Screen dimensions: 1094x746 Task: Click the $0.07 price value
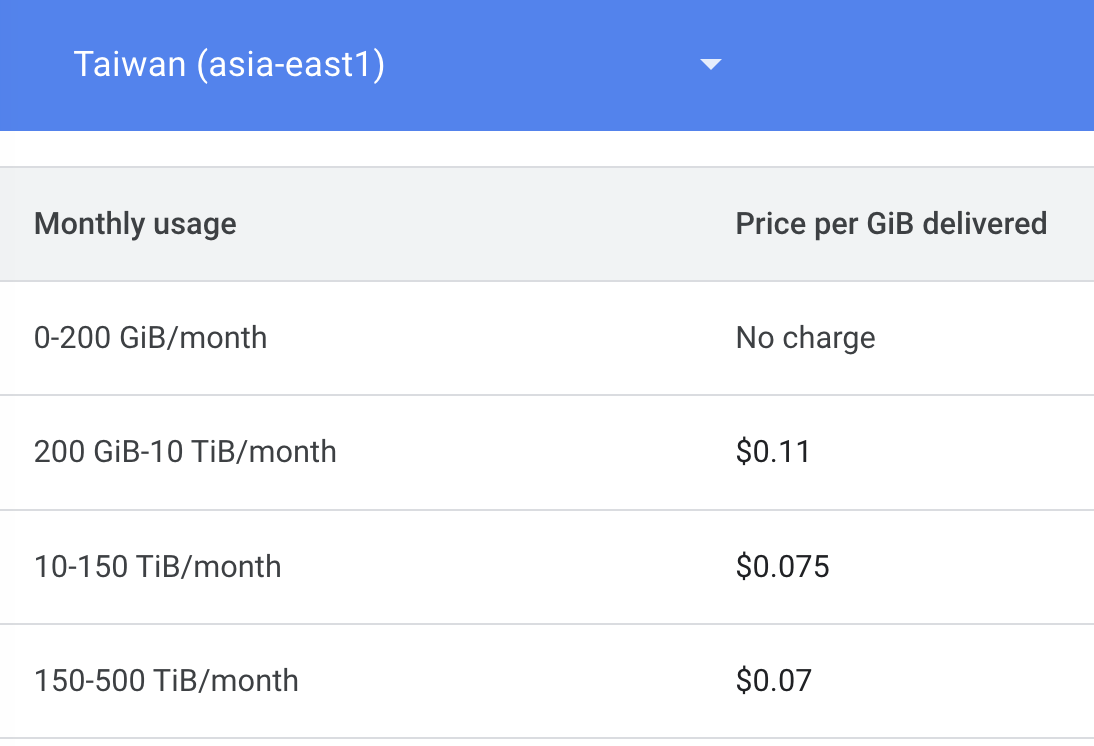click(x=773, y=681)
